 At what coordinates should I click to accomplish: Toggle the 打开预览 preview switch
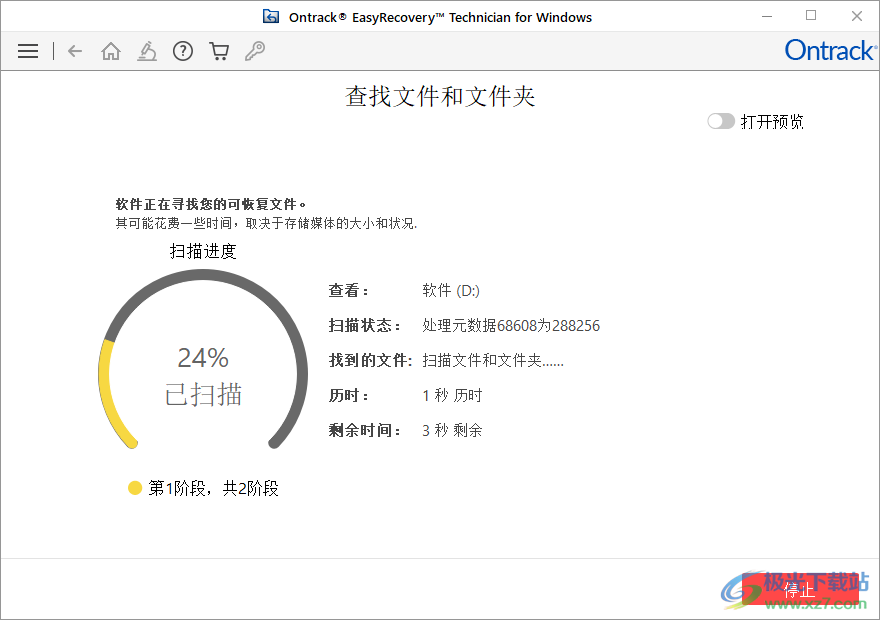pos(721,121)
